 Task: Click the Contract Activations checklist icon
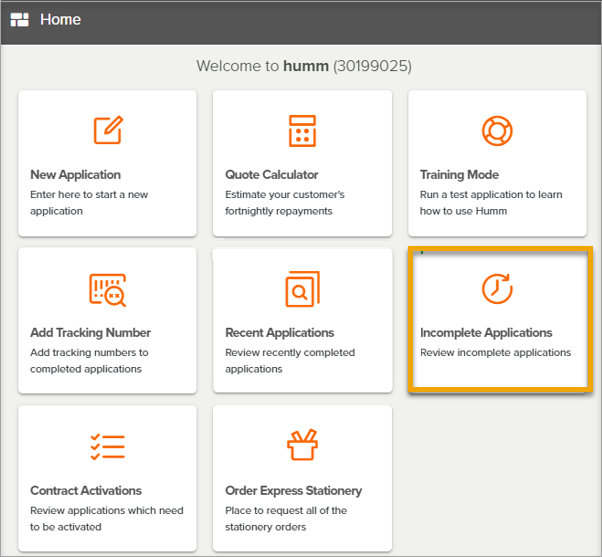point(108,447)
